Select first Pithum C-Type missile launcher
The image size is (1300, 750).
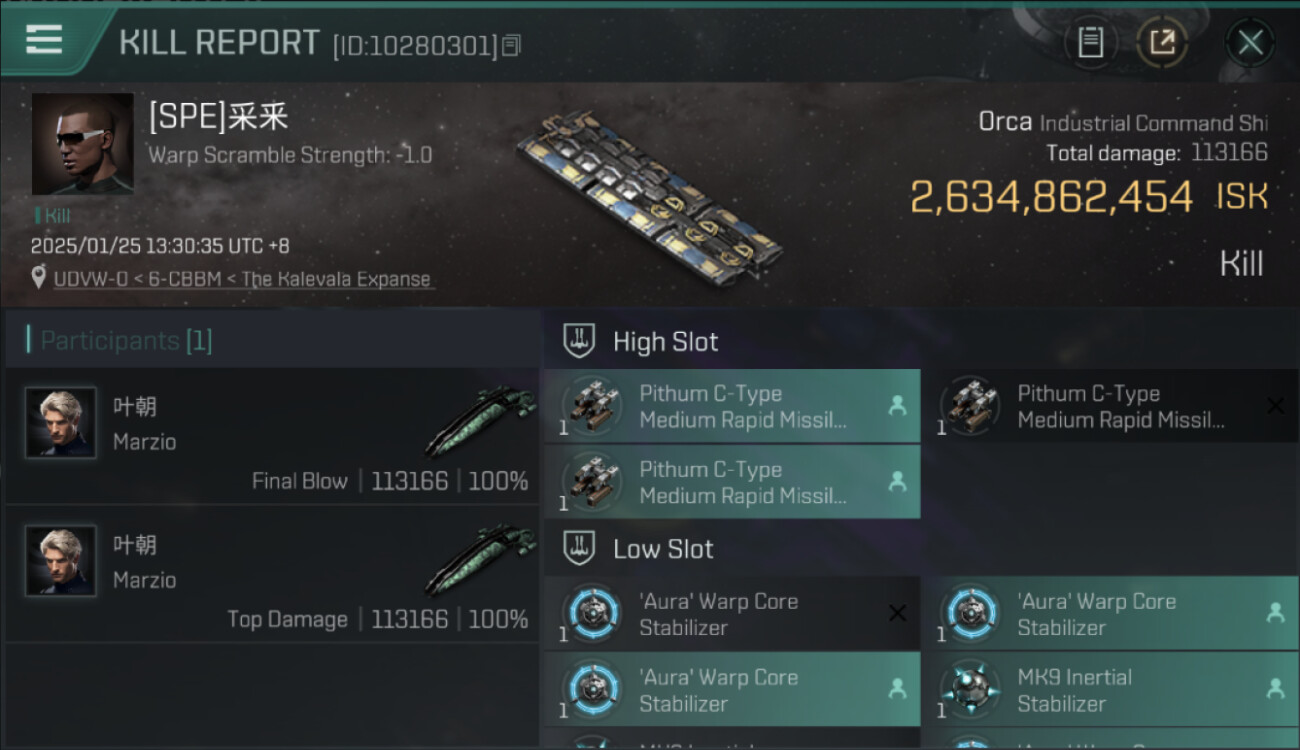732,407
